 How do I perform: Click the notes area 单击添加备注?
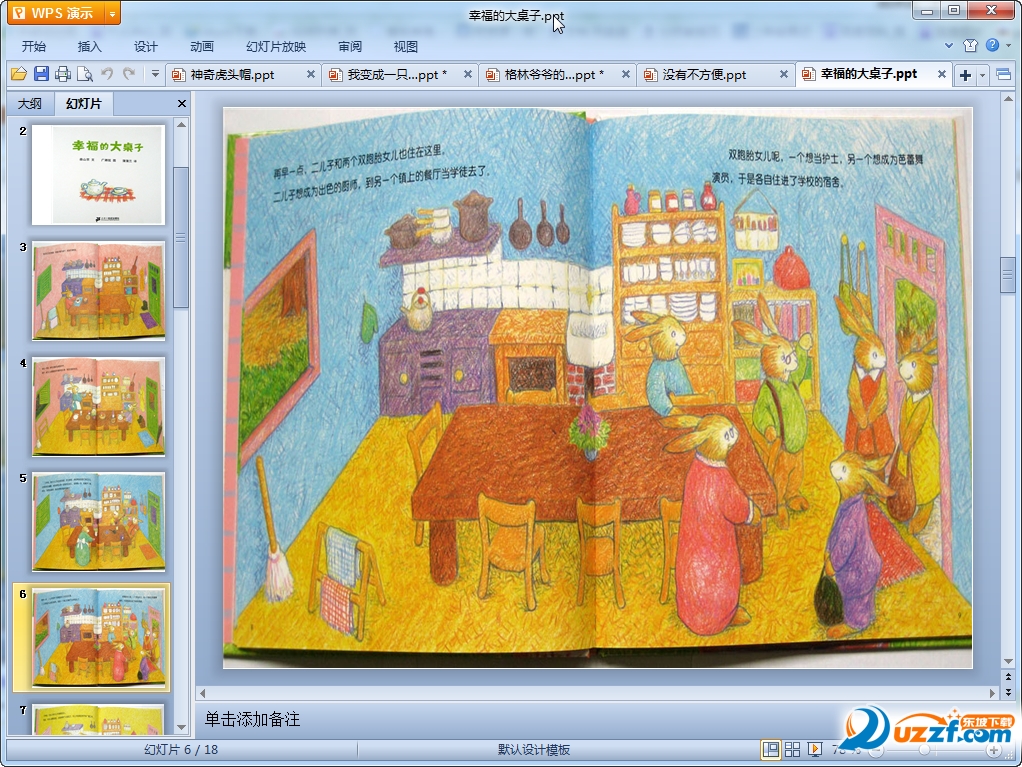[252, 719]
